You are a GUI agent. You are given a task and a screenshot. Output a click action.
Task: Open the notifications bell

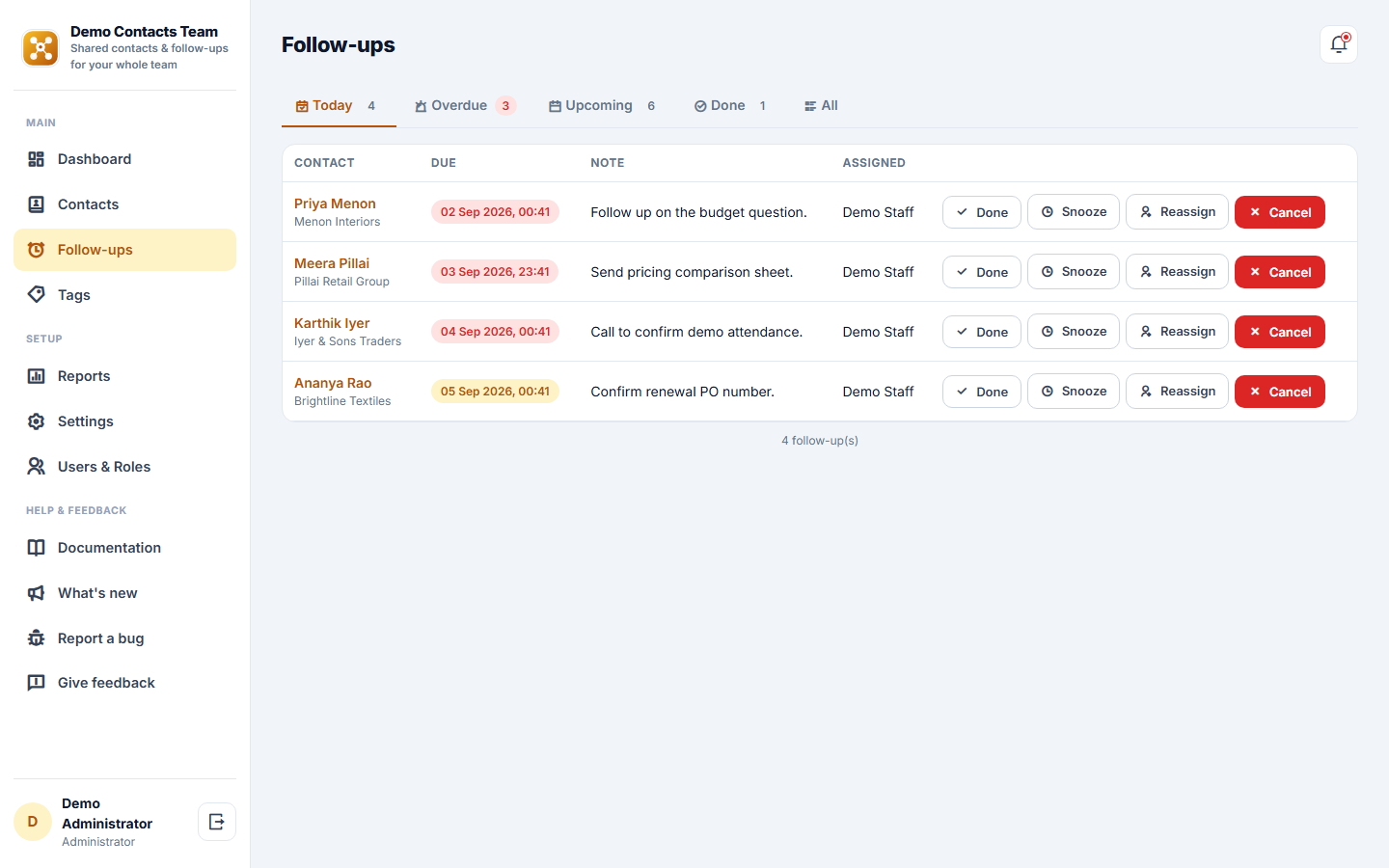coord(1339,44)
